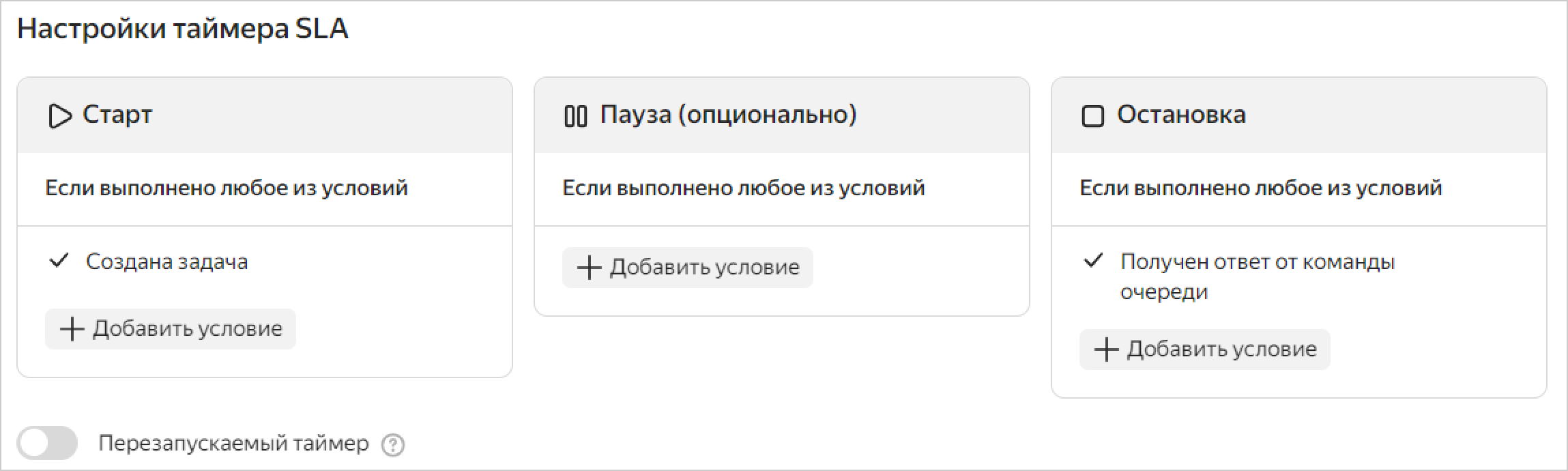This screenshot has height=471, width=1568.
Task: Click the Настройки таймера SLA heading
Action: (x=182, y=29)
